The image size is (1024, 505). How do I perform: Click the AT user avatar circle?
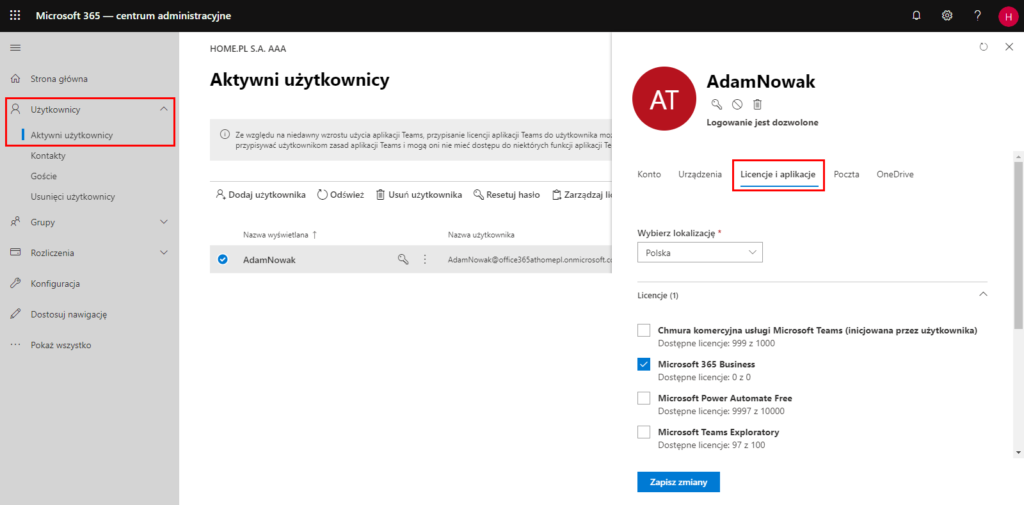[665, 99]
